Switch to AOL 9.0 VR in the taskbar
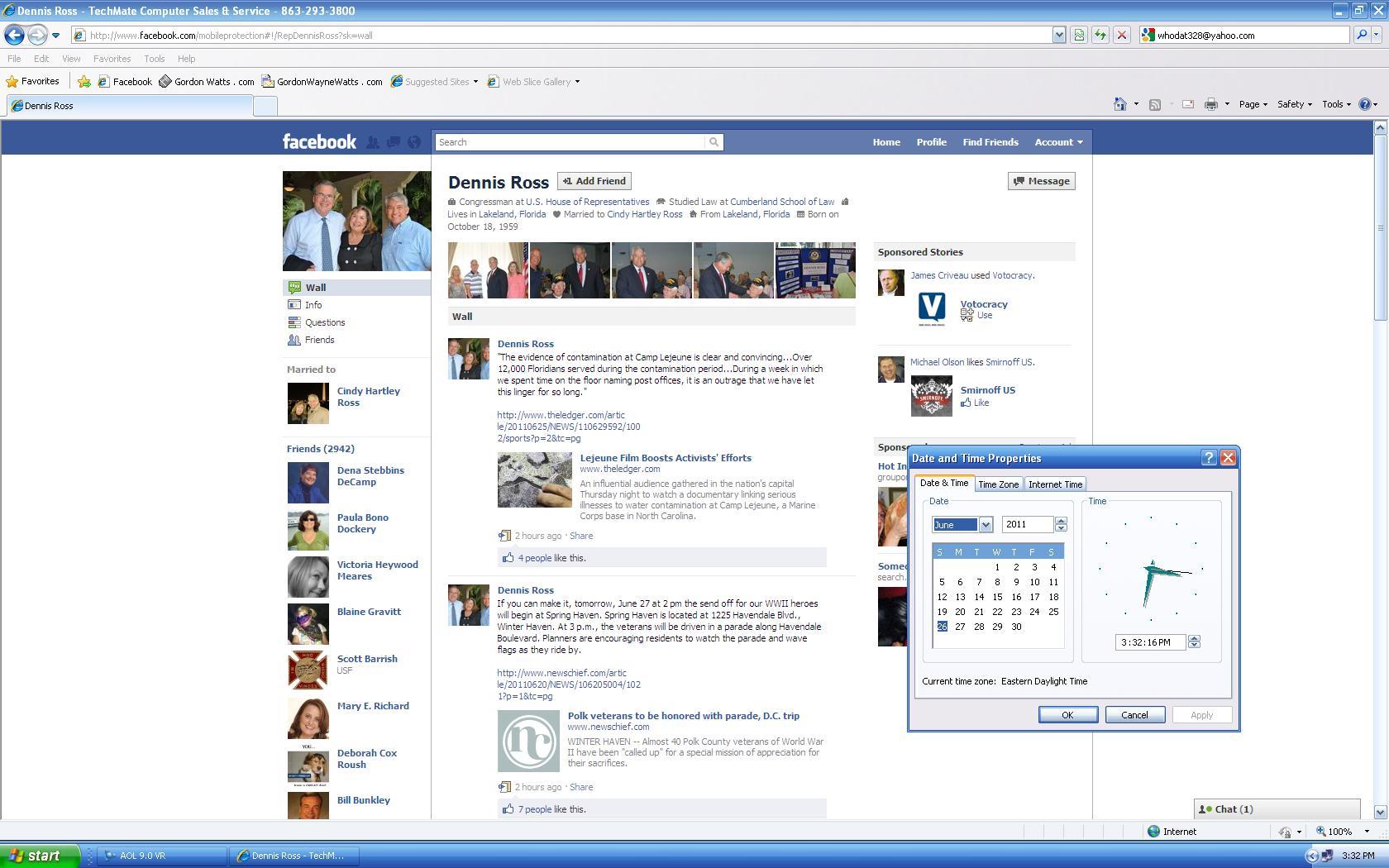This screenshot has height=868, width=1389. coord(162,856)
